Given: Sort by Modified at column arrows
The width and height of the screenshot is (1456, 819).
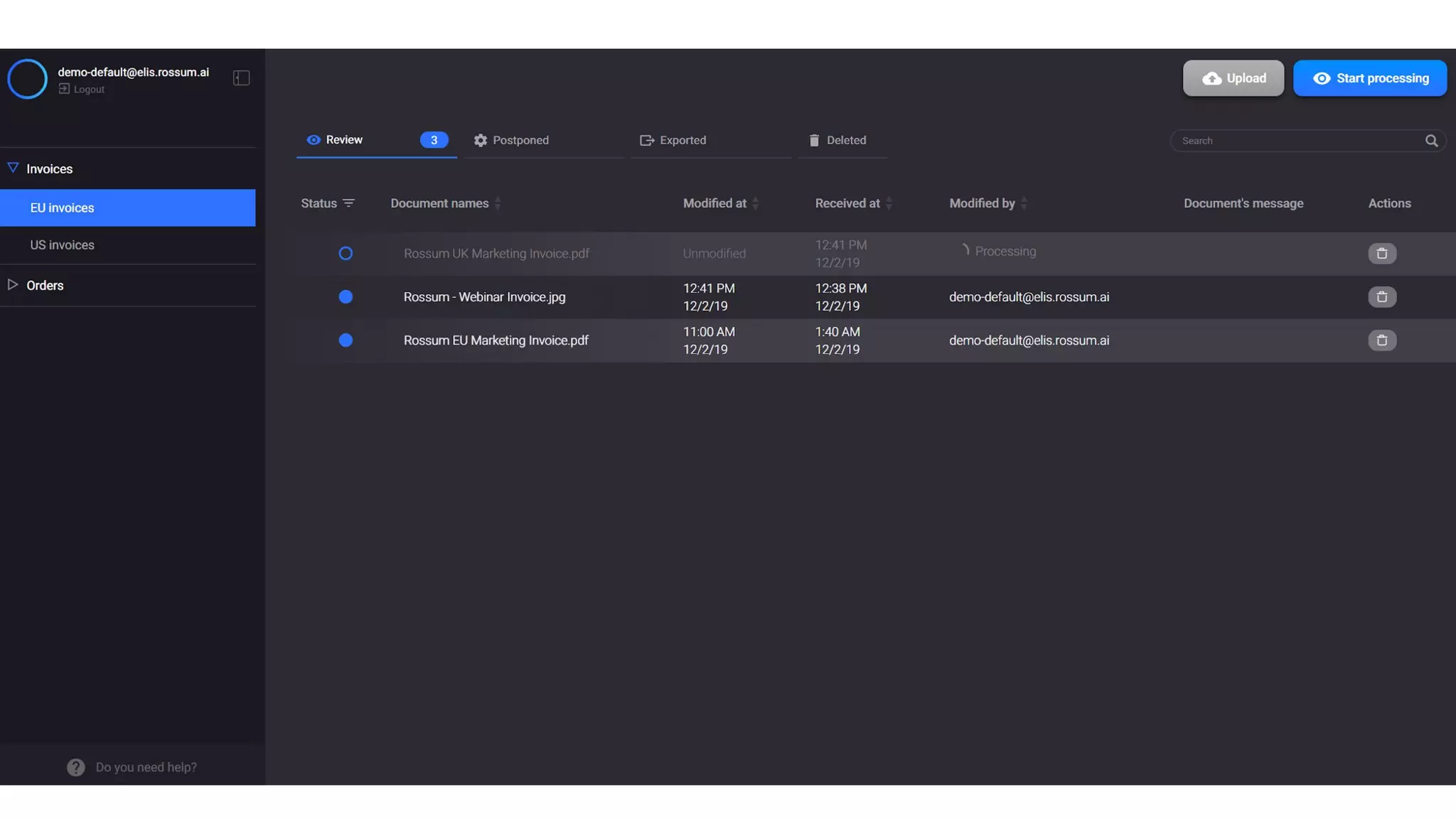Looking at the screenshot, I should (755, 203).
